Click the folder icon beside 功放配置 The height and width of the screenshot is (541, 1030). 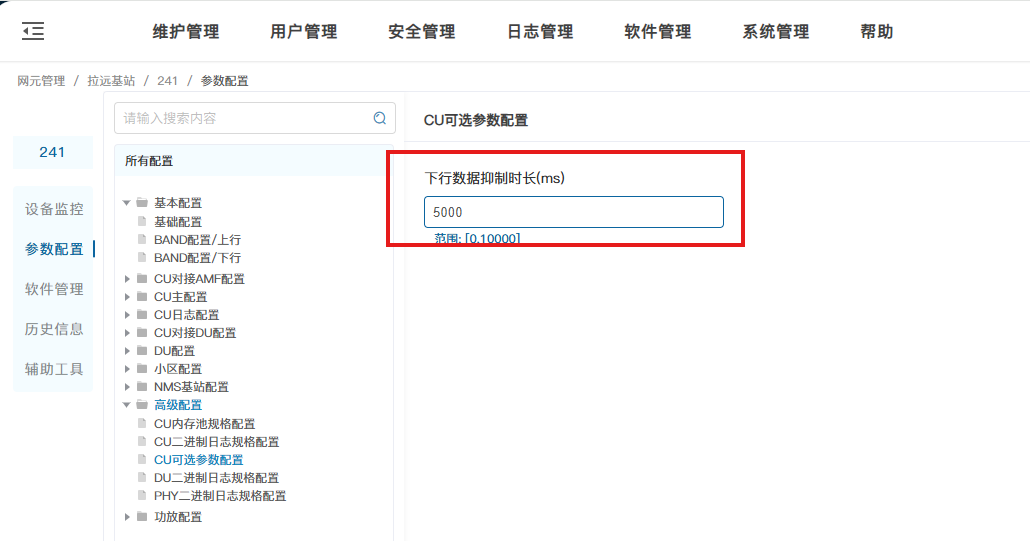tap(142, 517)
